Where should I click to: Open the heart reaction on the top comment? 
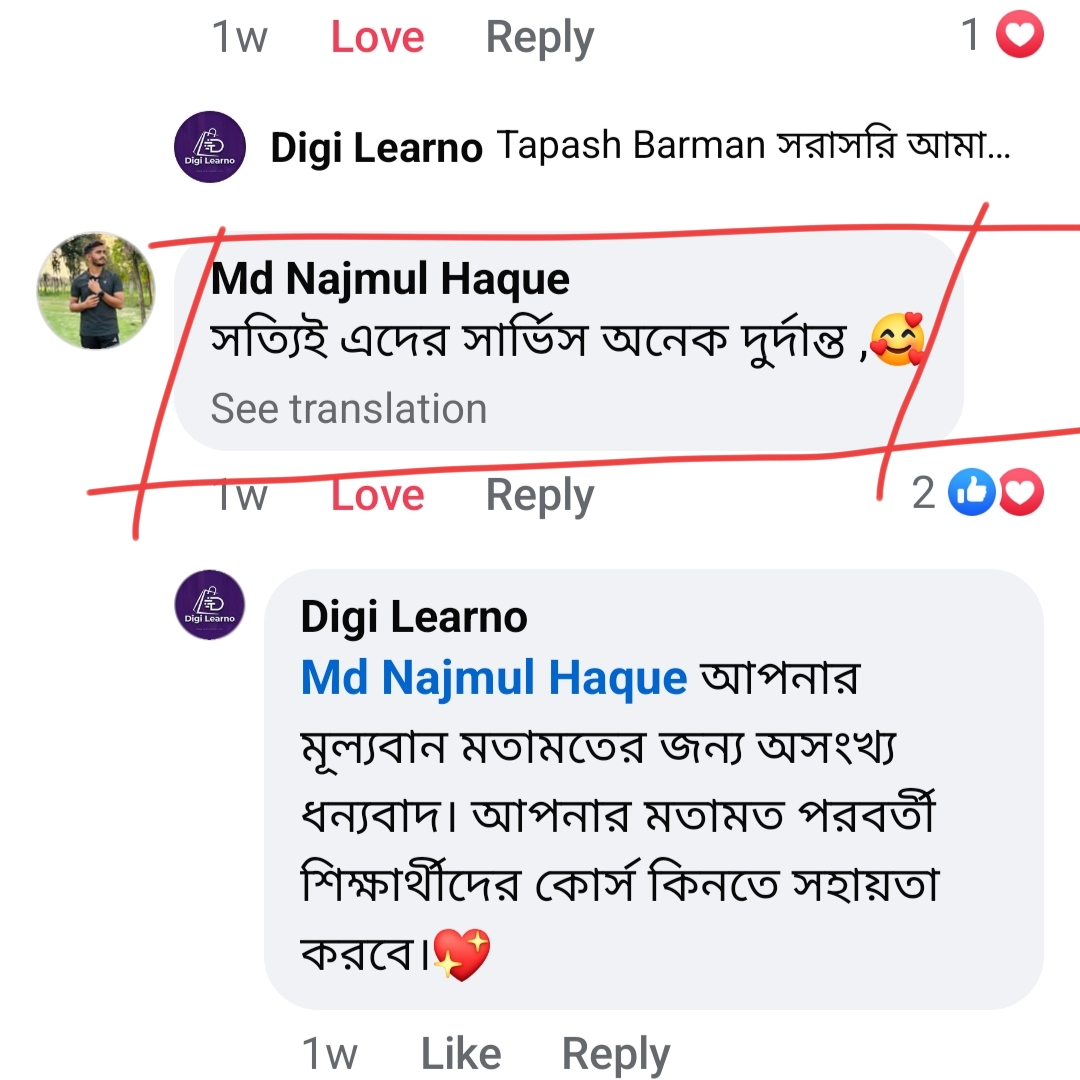click(1019, 34)
